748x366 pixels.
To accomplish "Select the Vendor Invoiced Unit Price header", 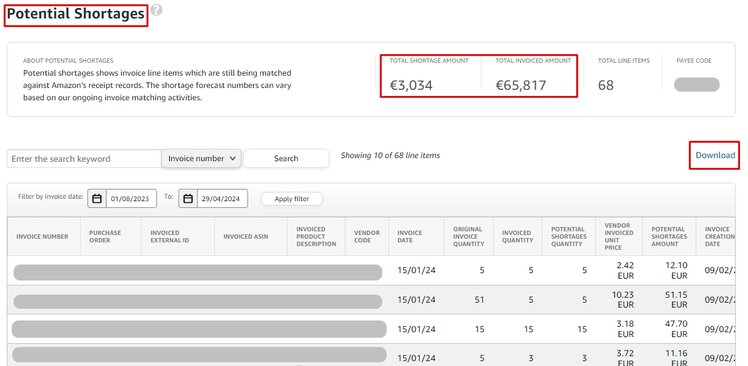I will point(619,237).
